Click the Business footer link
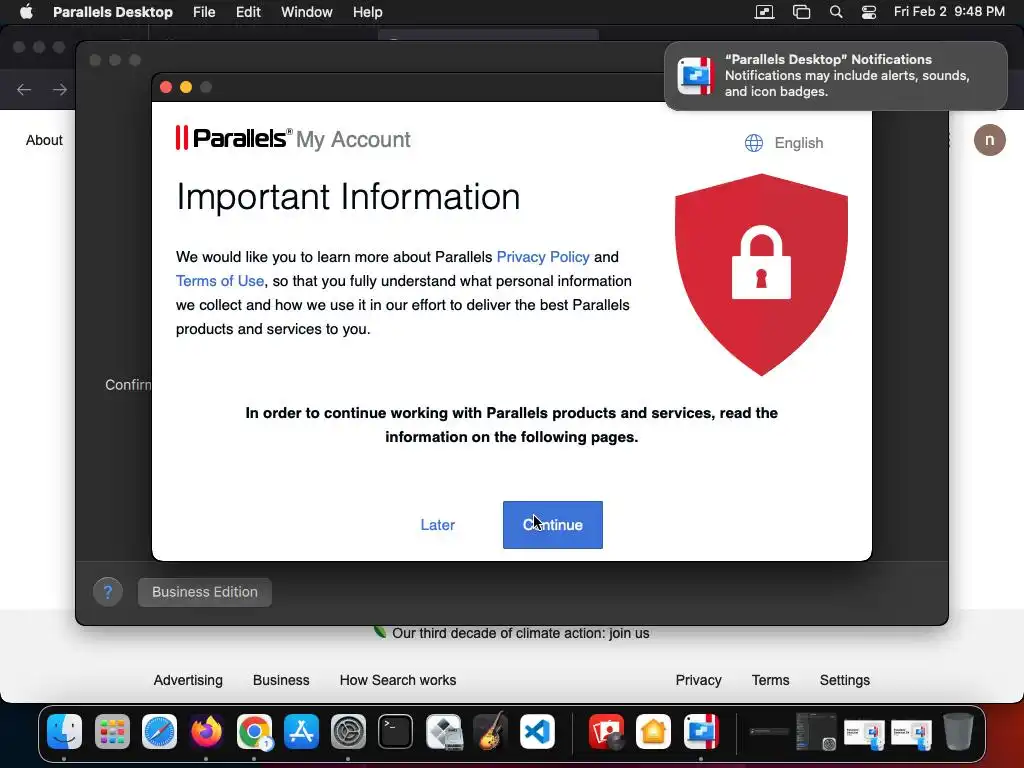1024x768 pixels. point(281,680)
